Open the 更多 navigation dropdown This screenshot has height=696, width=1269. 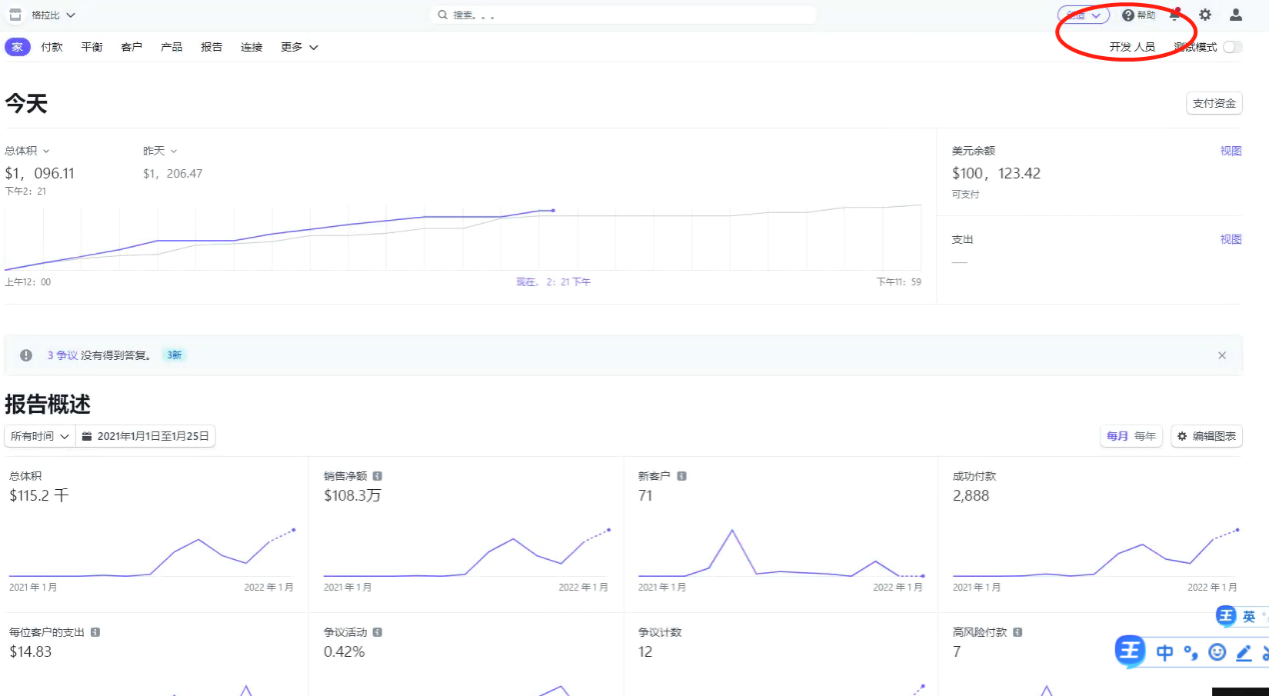tap(299, 47)
